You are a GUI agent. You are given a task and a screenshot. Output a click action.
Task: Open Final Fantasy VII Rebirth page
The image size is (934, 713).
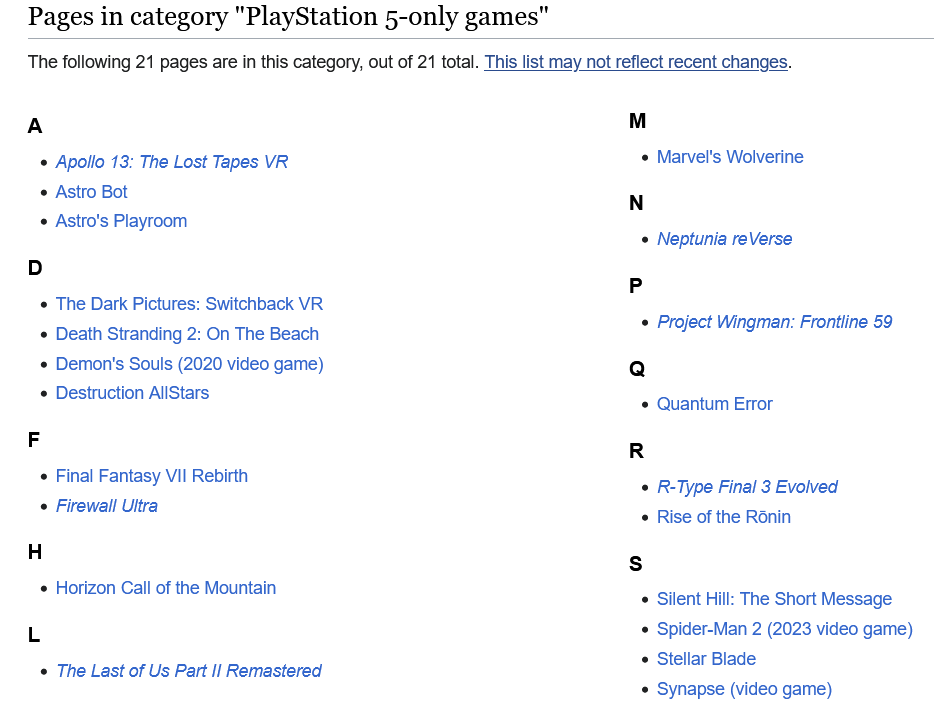point(151,476)
